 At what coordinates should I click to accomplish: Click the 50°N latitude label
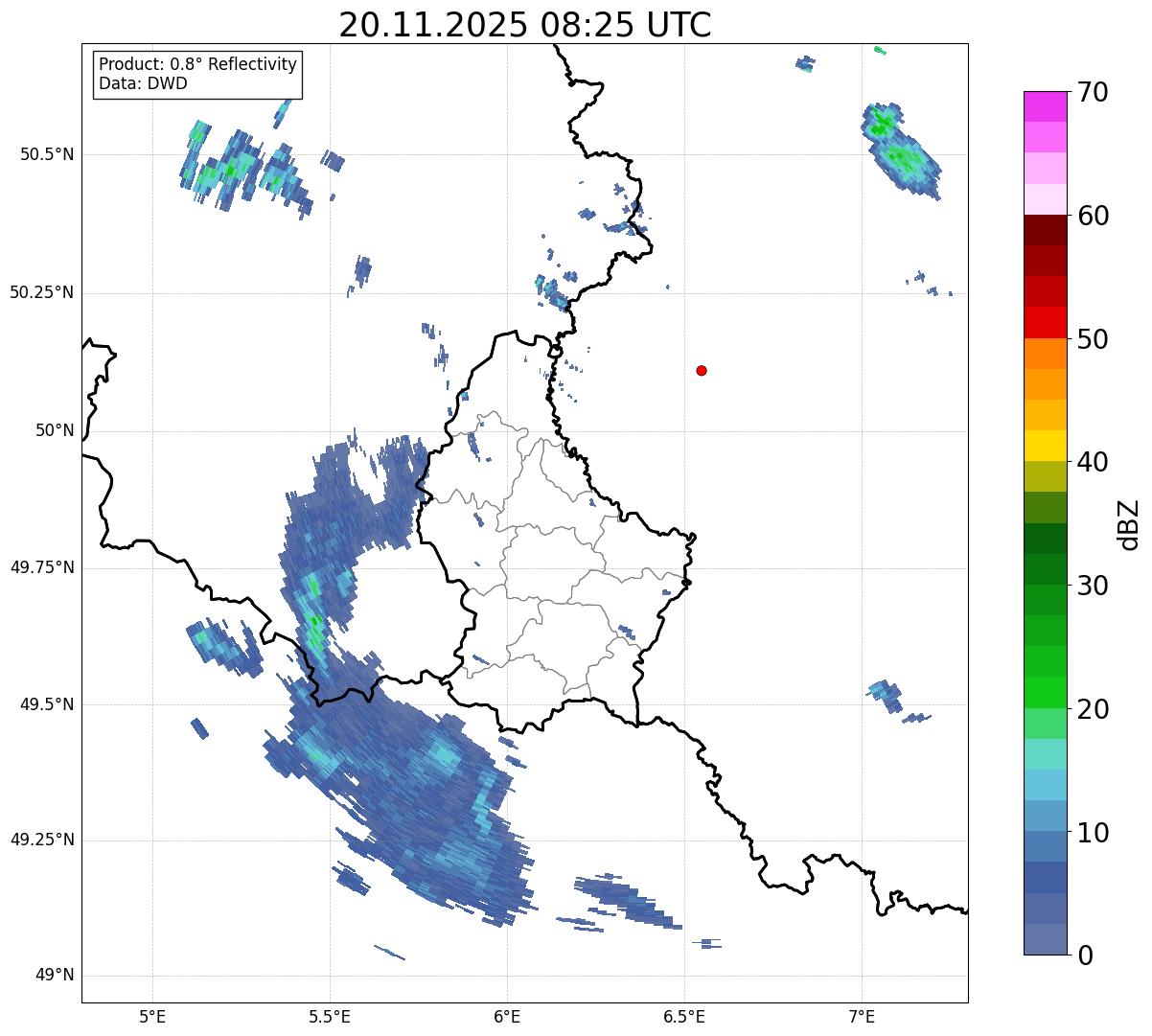click(x=54, y=430)
